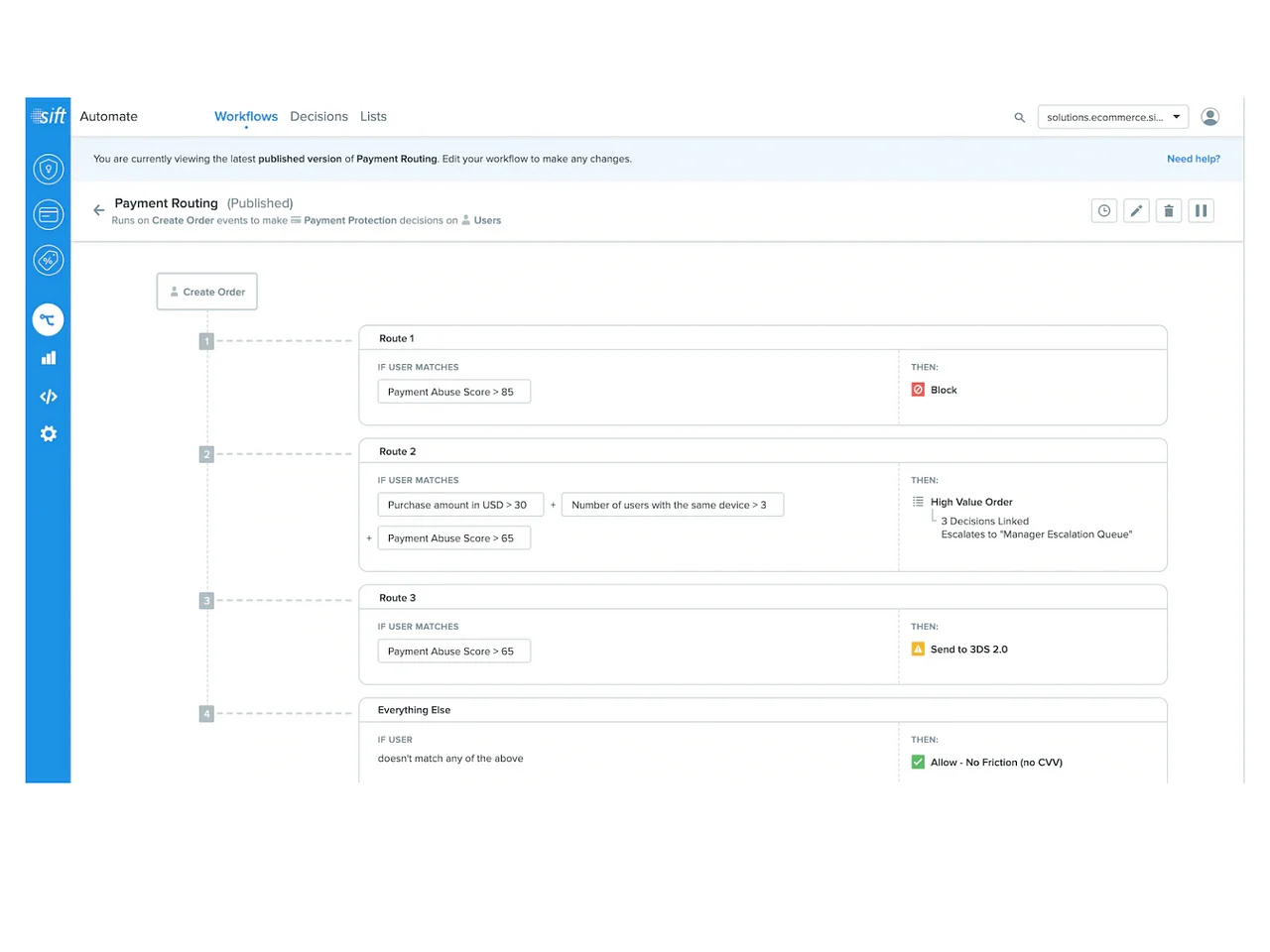
Task: Open the user profile avatar menu
Action: pyautogui.click(x=1209, y=117)
